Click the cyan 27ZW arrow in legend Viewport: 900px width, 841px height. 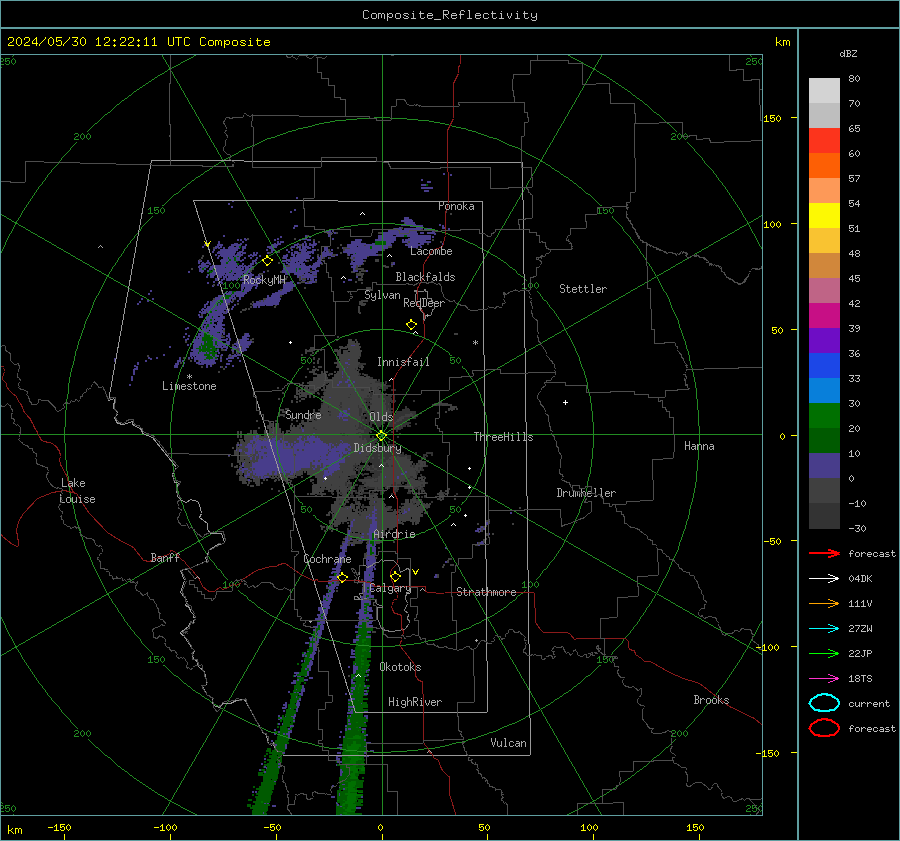click(824, 629)
